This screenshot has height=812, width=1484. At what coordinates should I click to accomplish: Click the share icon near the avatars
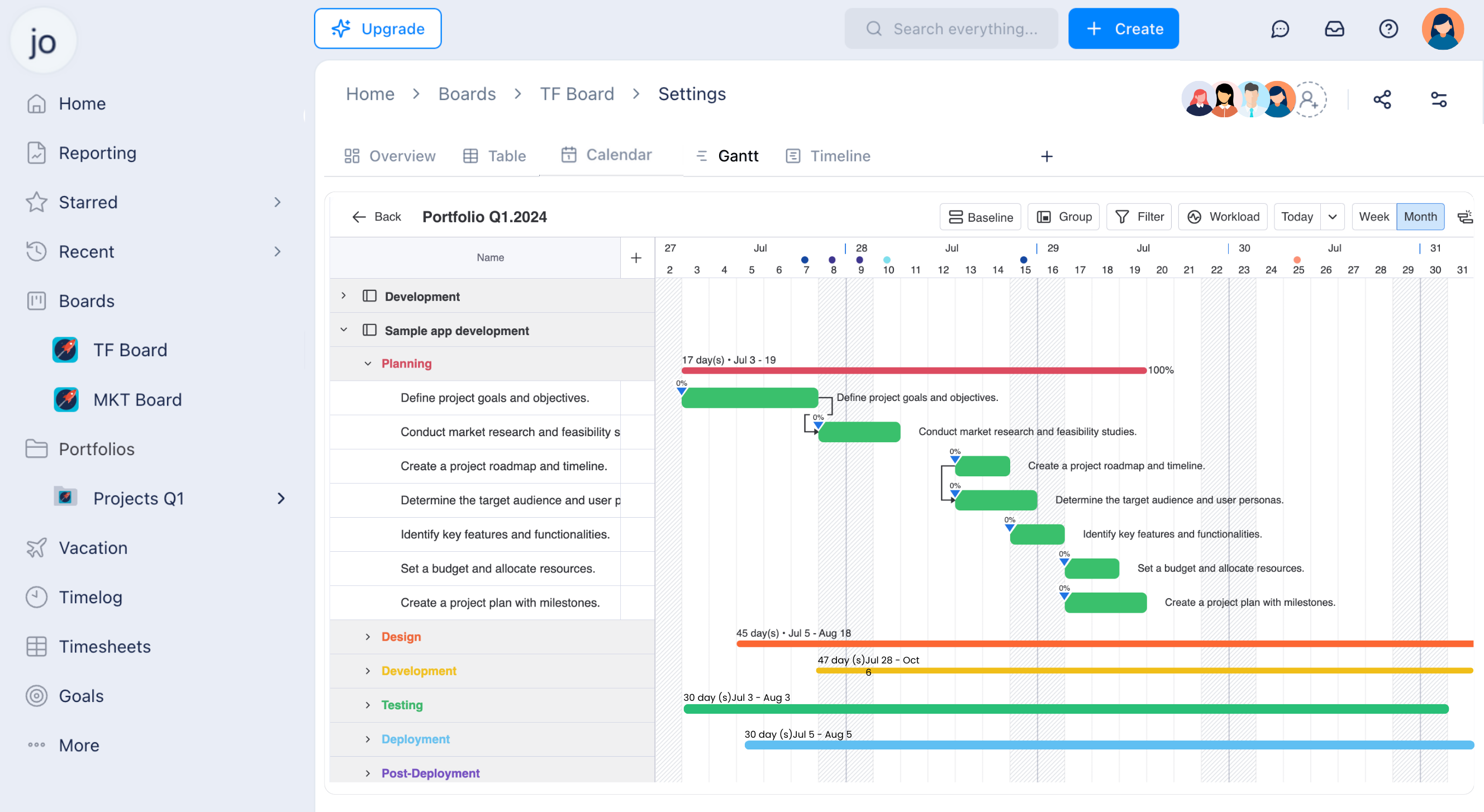coord(1383,99)
